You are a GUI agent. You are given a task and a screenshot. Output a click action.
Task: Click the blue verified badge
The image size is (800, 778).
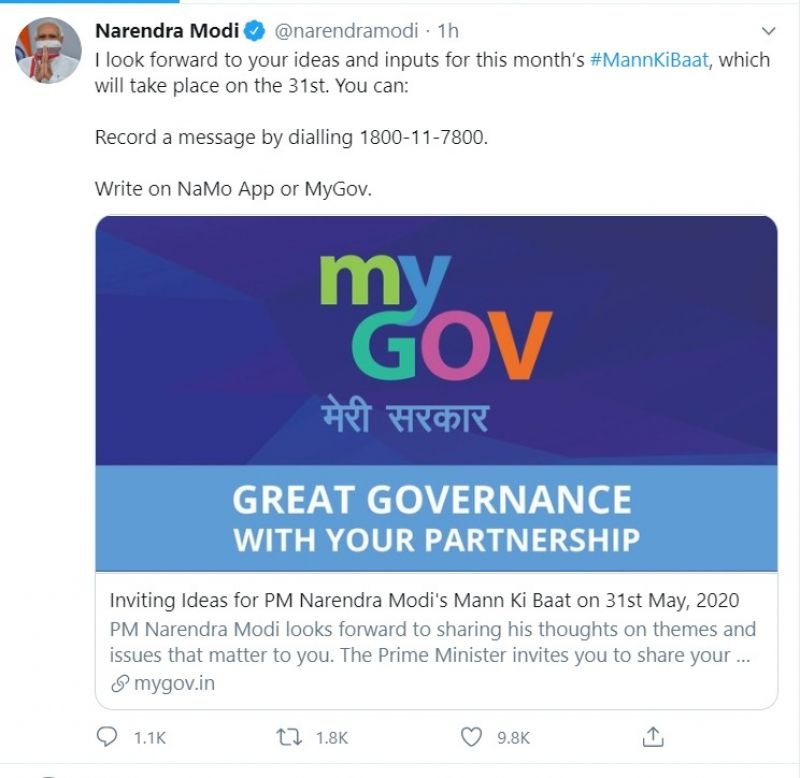[x=255, y=31]
